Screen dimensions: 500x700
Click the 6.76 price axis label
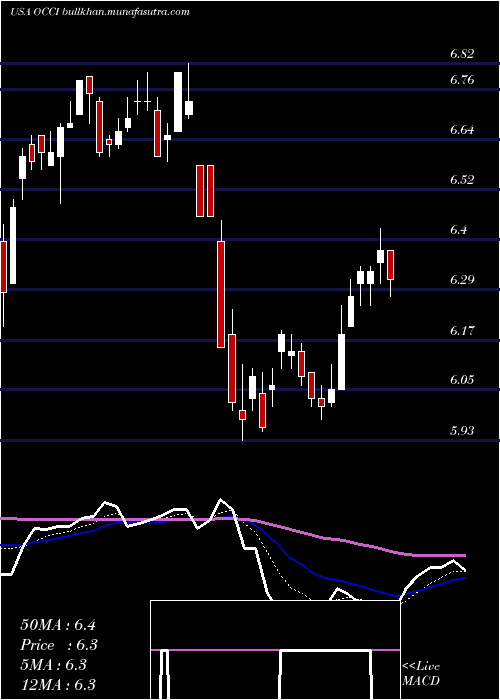click(x=462, y=80)
